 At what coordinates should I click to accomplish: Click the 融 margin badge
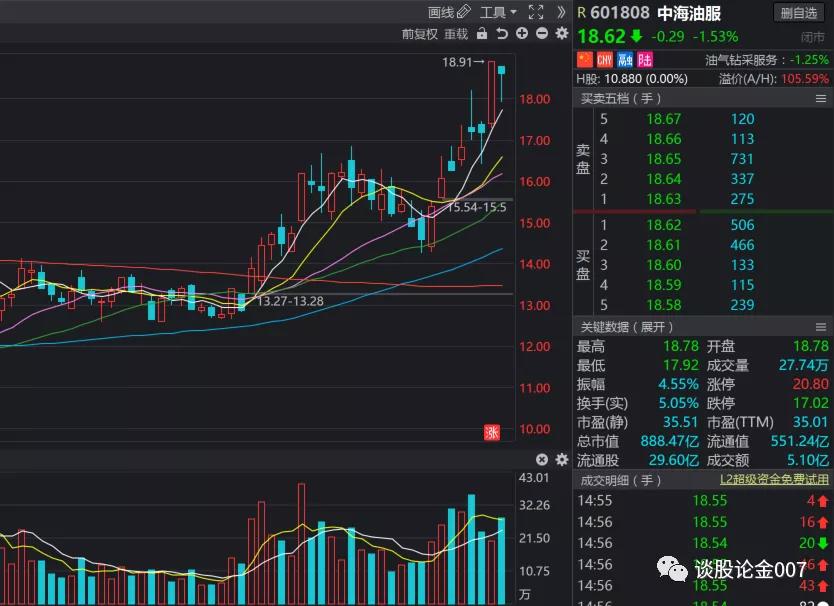[625, 59]
